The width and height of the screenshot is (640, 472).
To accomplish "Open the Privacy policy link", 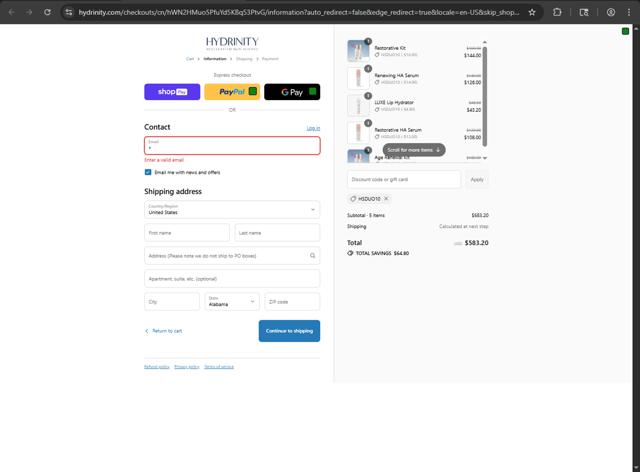I will click(x=187, y=367).
